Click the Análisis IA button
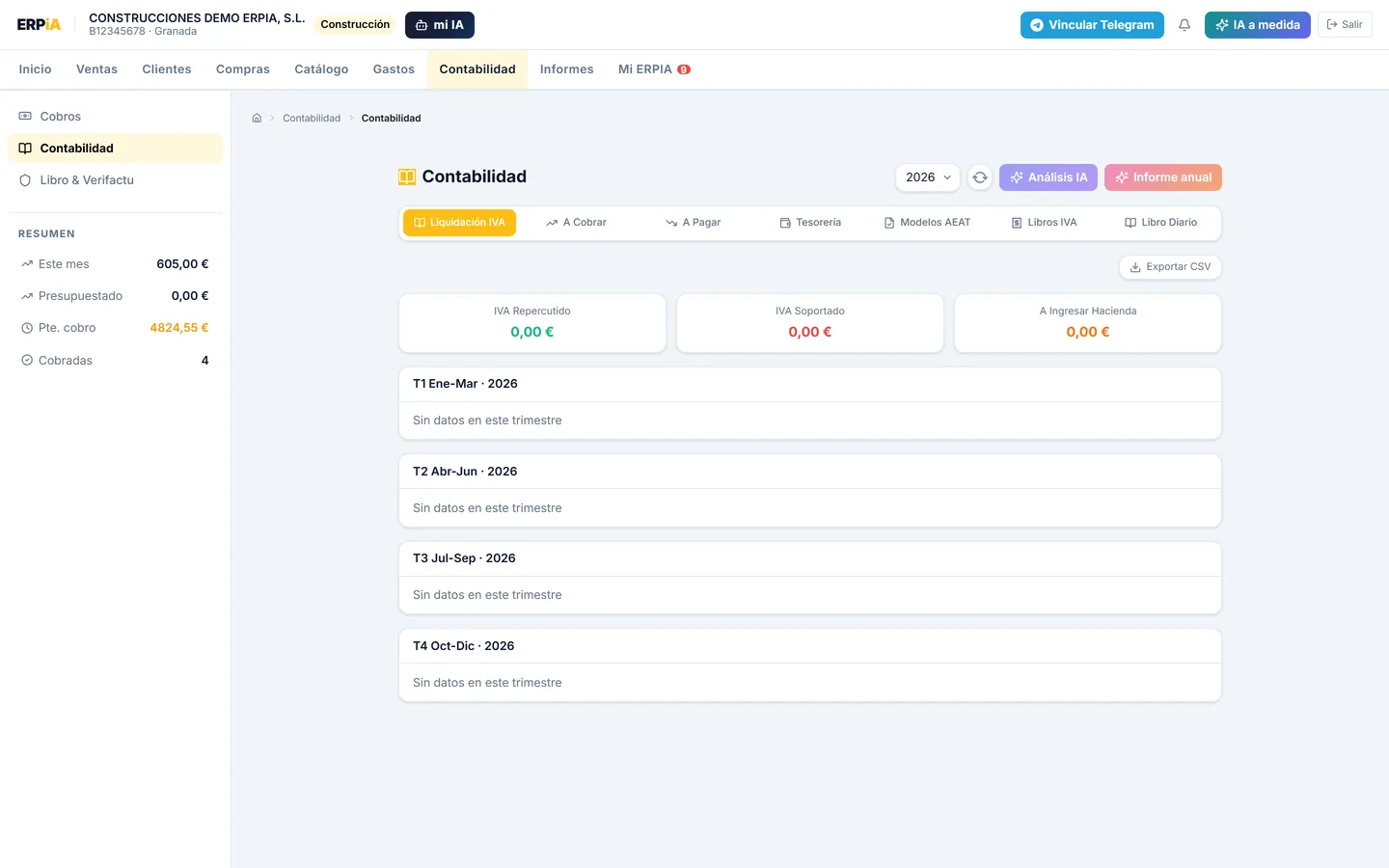Image resolution: width=1389 pixels, height=868 pixels. pos(1049,177)
